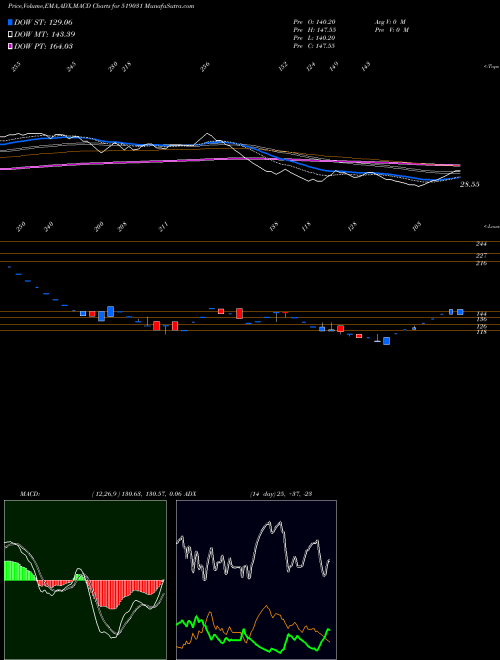Click the price level label '244'

[x=481, y=244]
